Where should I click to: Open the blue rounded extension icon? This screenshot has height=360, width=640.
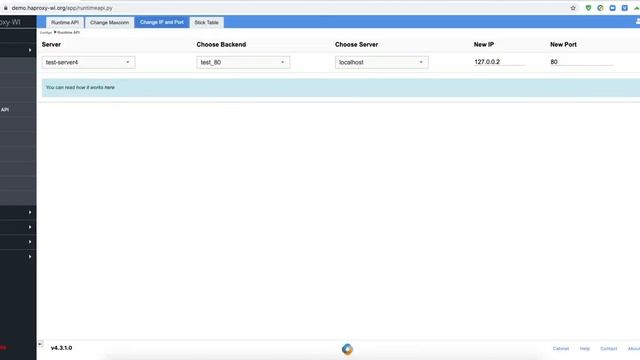613,8
